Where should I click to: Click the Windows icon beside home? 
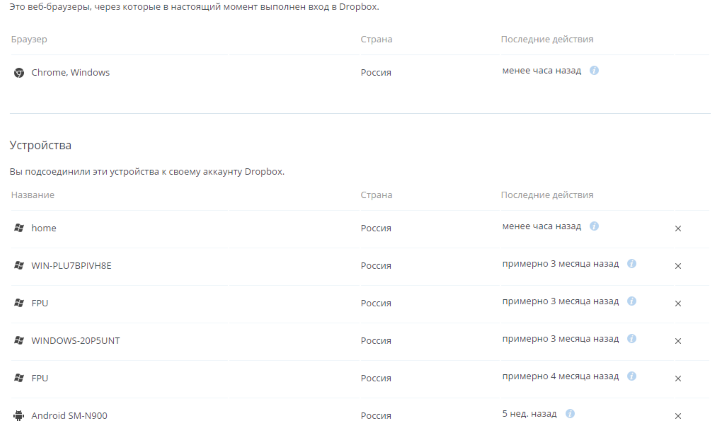(x=19, y=228)
